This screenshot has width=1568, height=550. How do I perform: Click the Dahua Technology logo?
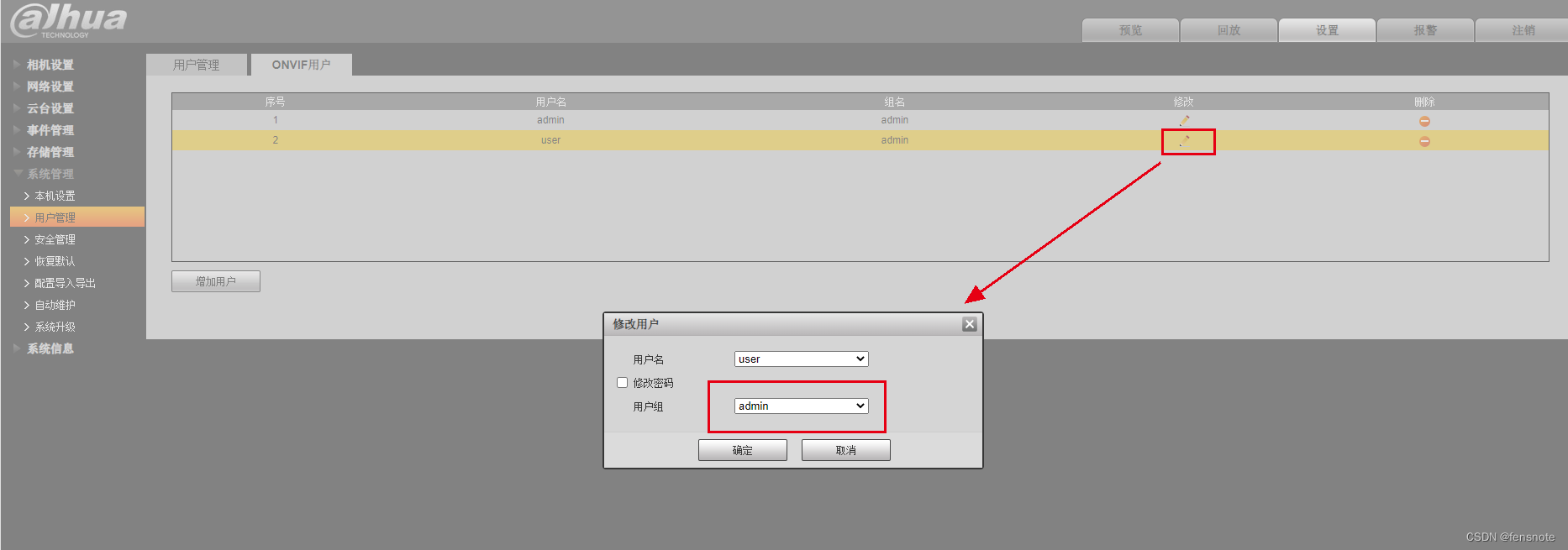(x=69, y=20)
